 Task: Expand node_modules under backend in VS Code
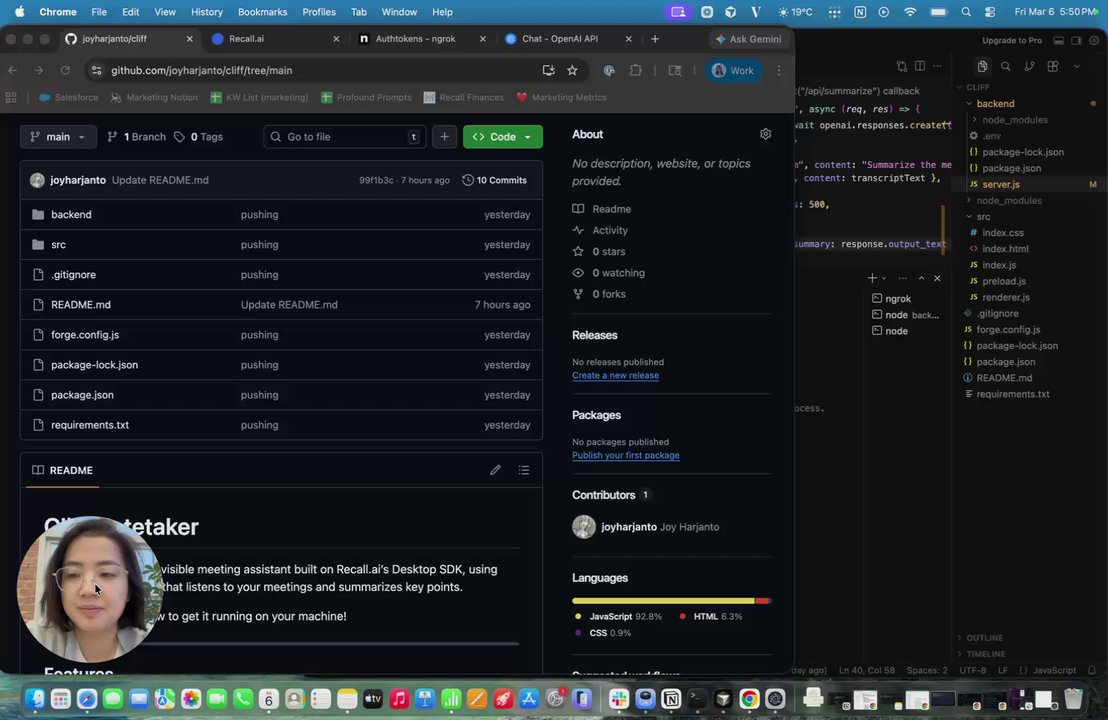1015,120
